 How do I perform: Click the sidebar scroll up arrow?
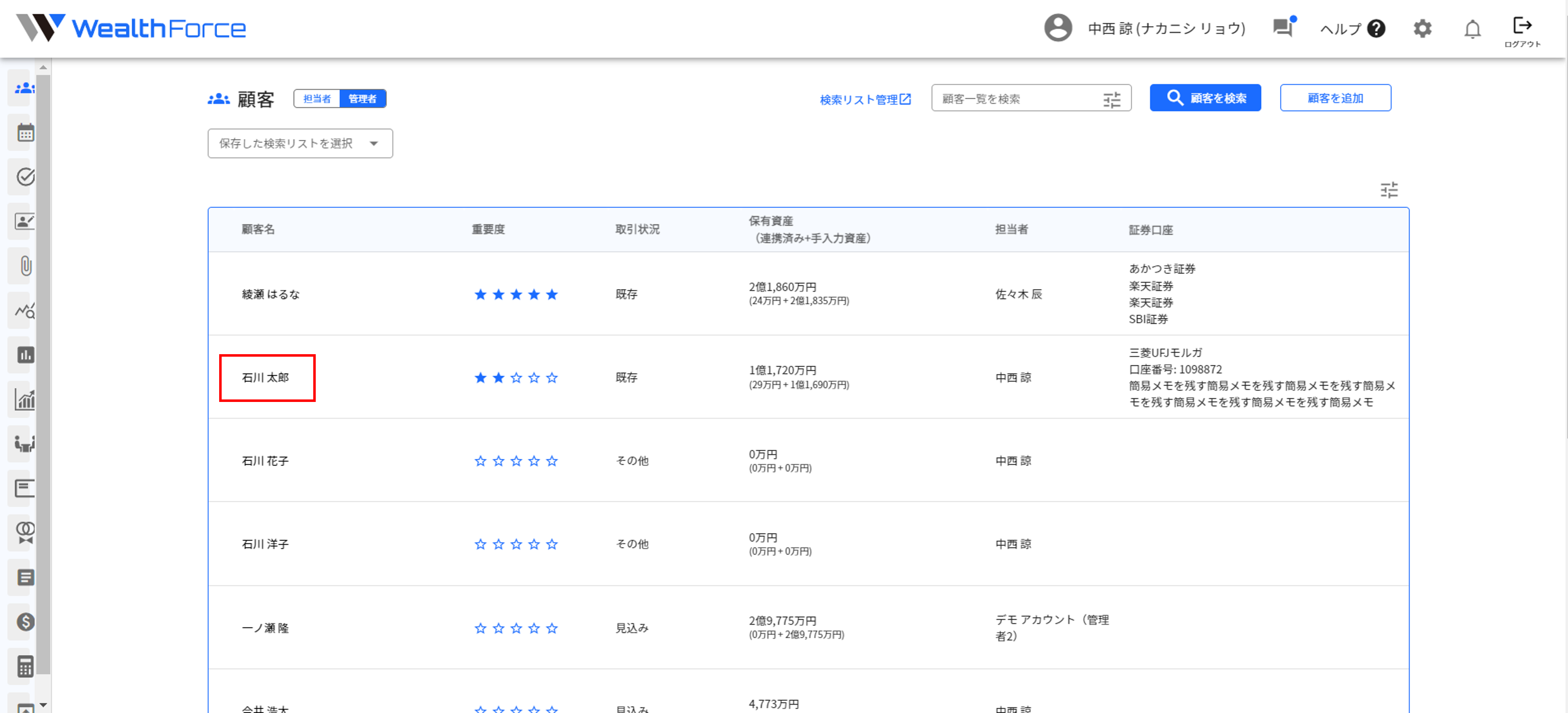43,67
